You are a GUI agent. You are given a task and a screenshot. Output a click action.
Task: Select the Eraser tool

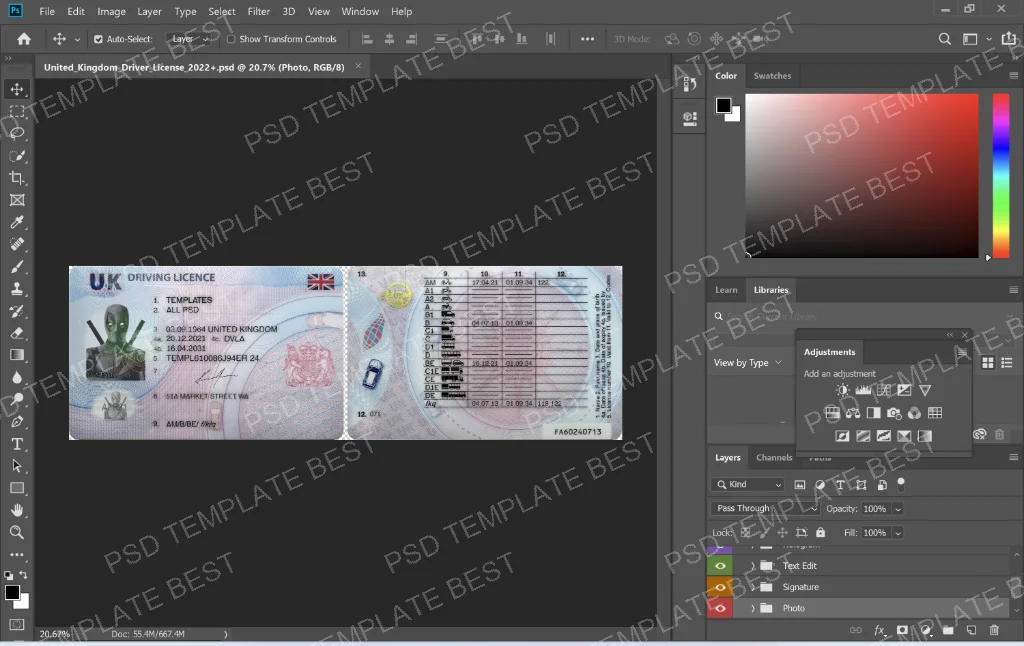(x=17, y=333)
